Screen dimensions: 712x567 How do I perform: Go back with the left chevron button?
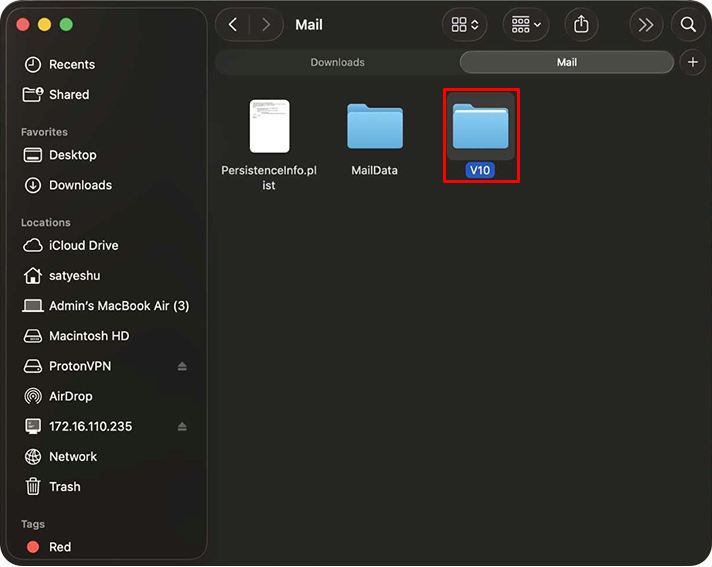[233, 25]
